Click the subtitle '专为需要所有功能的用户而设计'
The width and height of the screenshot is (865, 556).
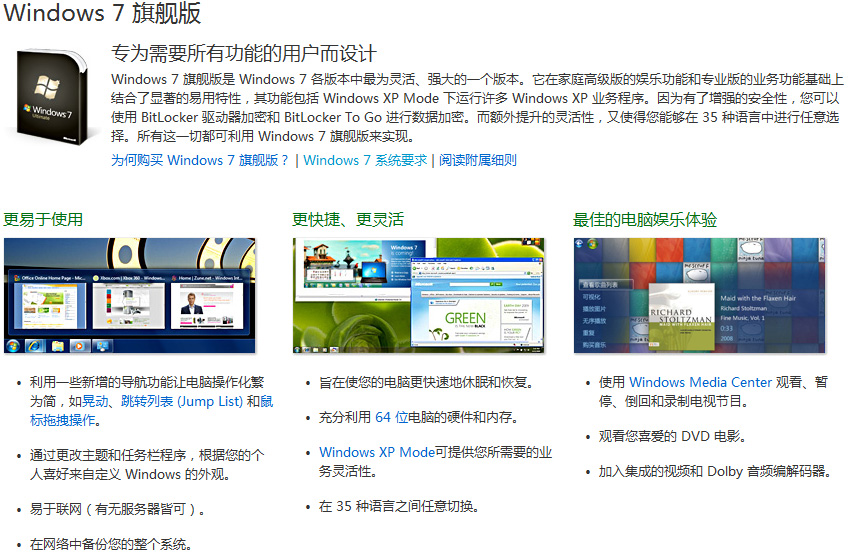pyautogui.click(x=244, y=54)
